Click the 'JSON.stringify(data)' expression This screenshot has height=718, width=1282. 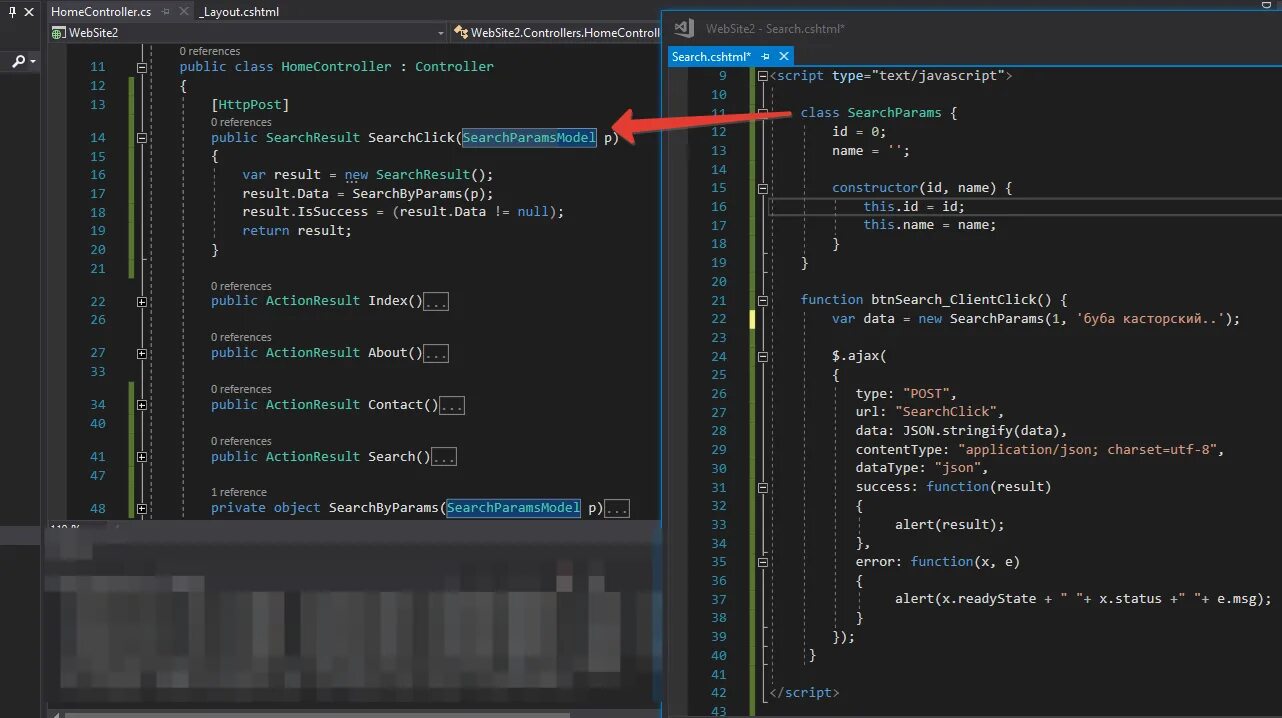pos(981,431)
